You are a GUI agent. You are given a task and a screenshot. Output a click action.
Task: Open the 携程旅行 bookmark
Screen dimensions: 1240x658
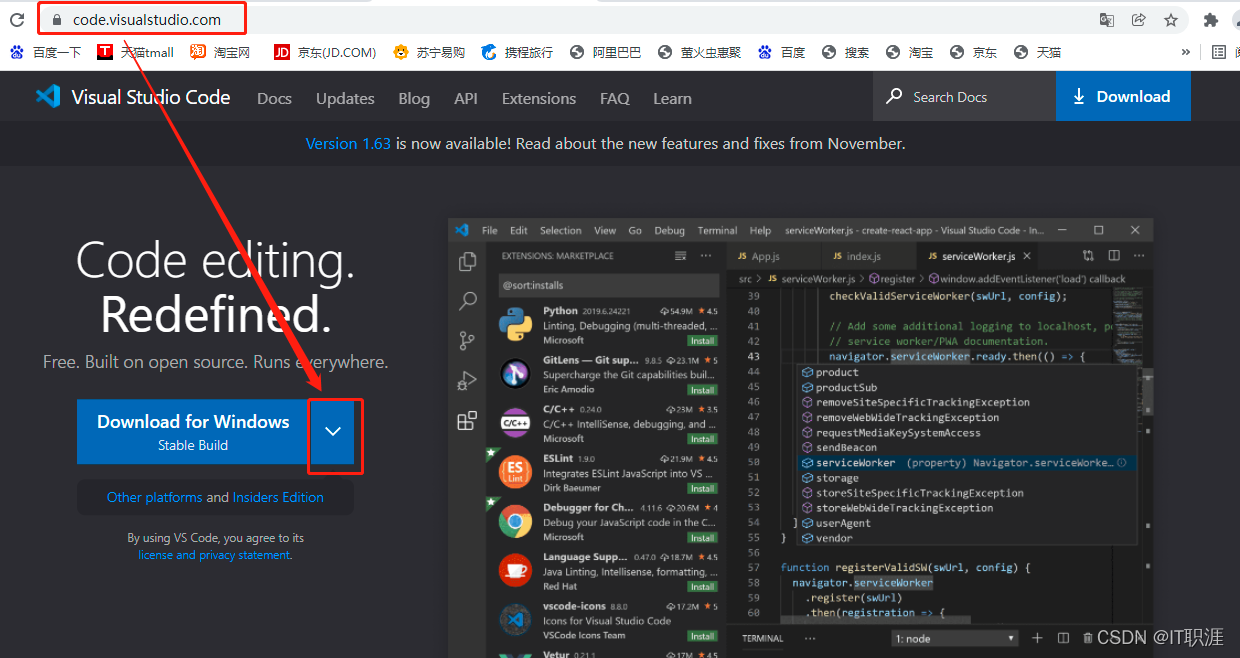pos(517,52)
